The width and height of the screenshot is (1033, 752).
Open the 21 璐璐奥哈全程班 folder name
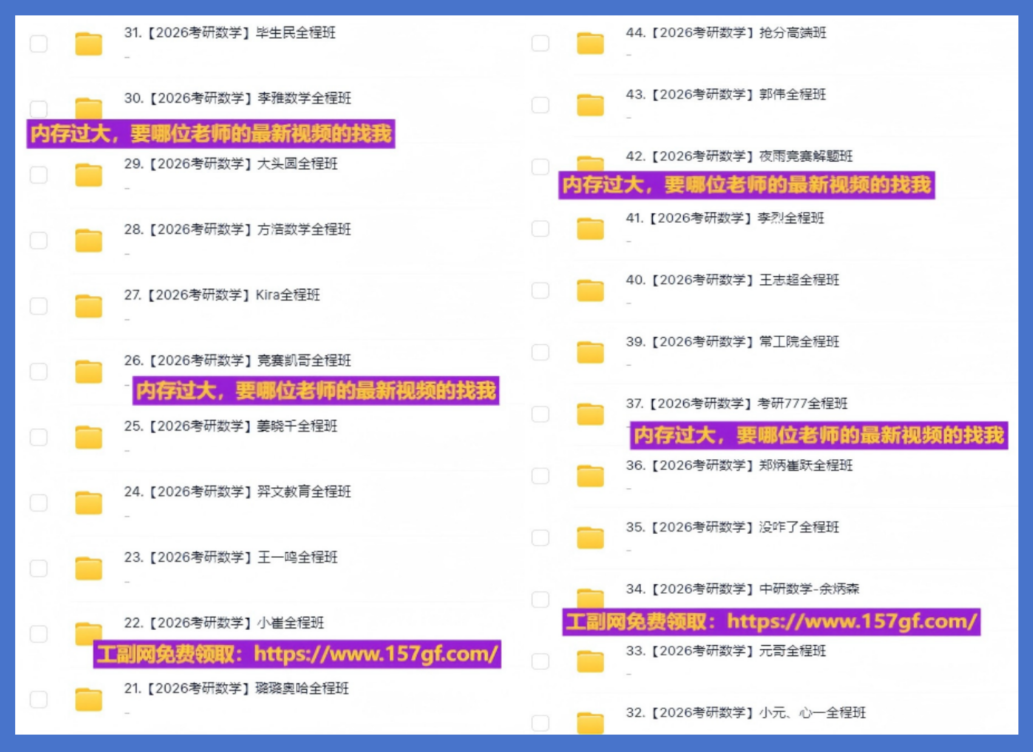point(236,688)
